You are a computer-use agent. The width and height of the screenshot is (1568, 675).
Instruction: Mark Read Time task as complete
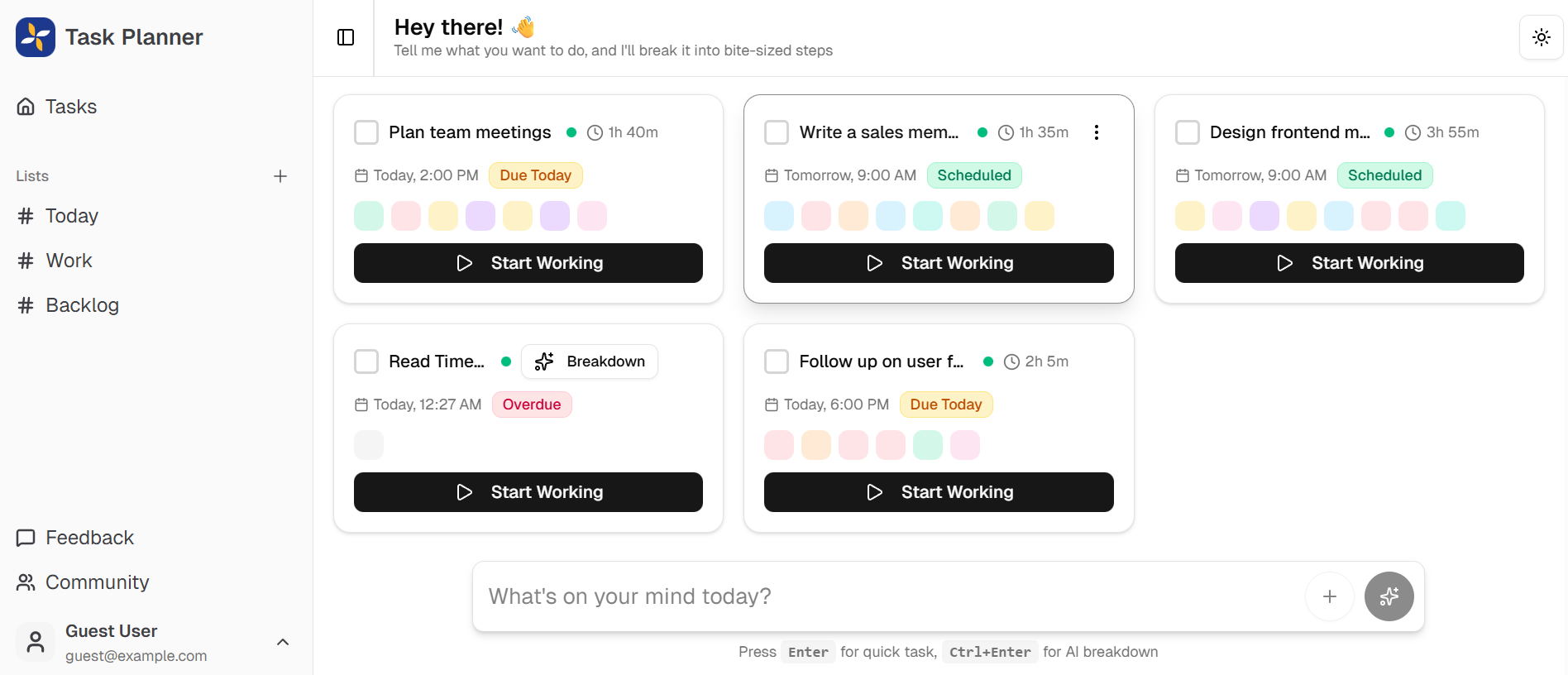coord(366,361)
